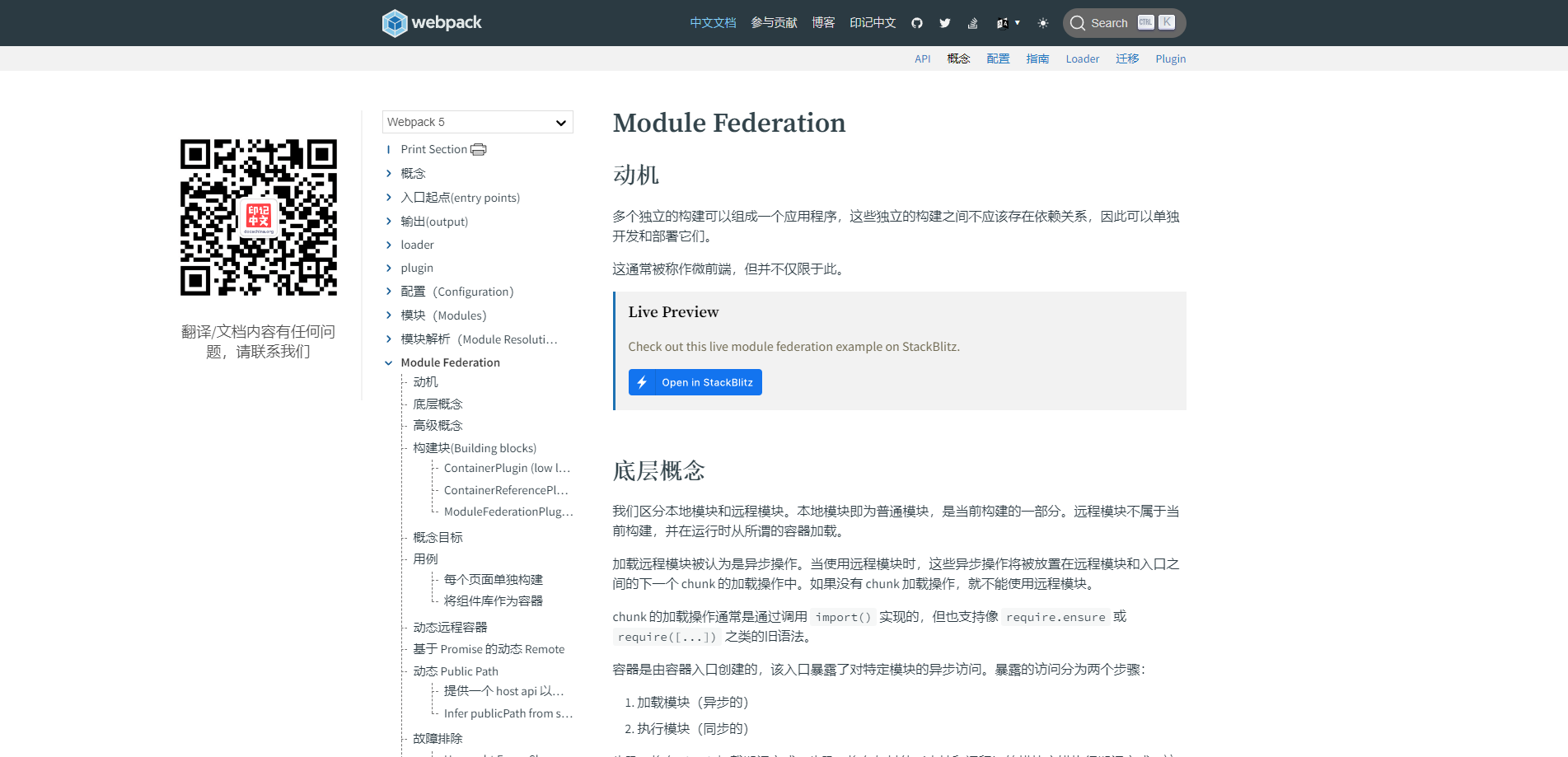Toggle light/dark theme sun icon
Image resolution: width=1568 pixels, height=757 pixels.
pos(1043,23)
